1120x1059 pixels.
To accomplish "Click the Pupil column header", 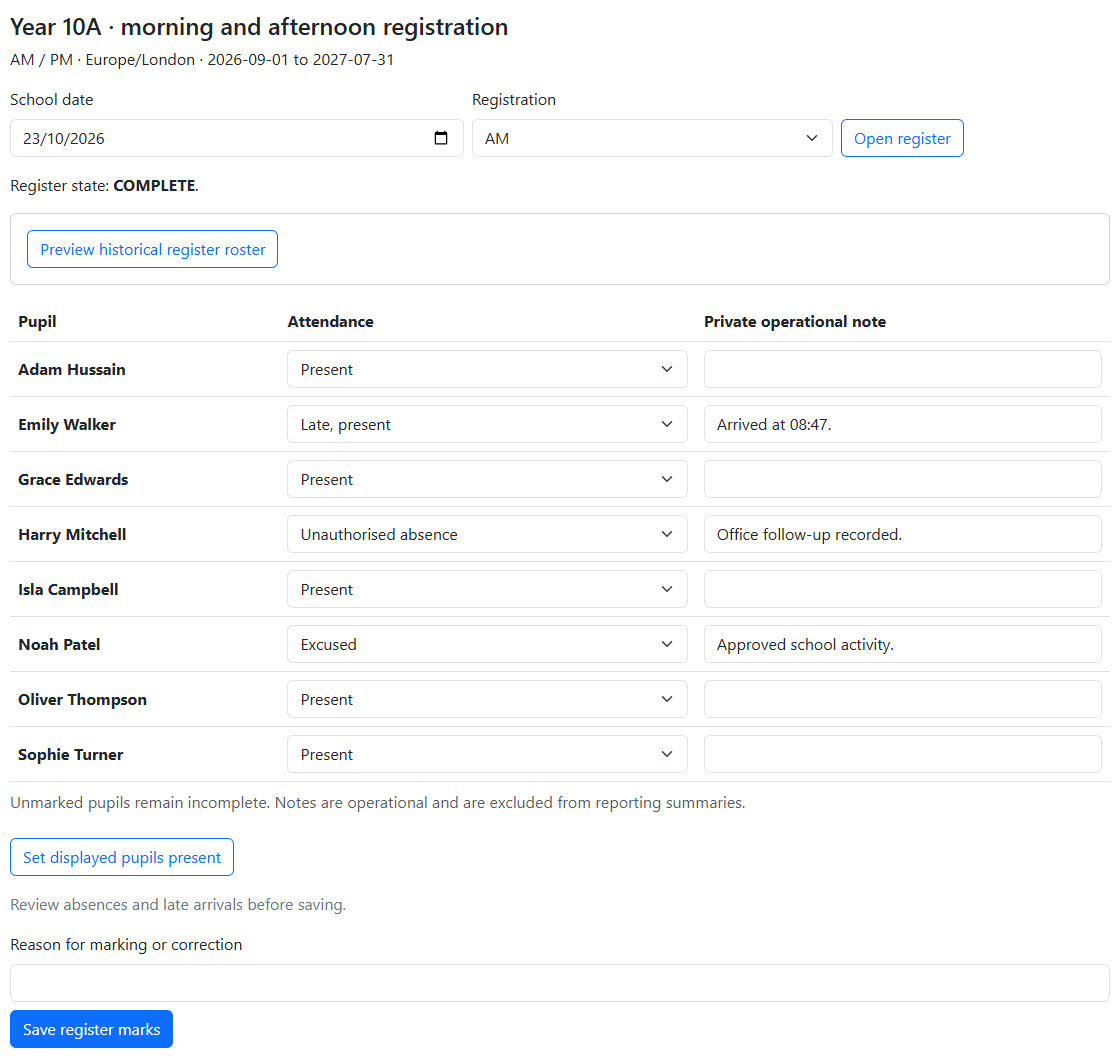I will [37, 321].
